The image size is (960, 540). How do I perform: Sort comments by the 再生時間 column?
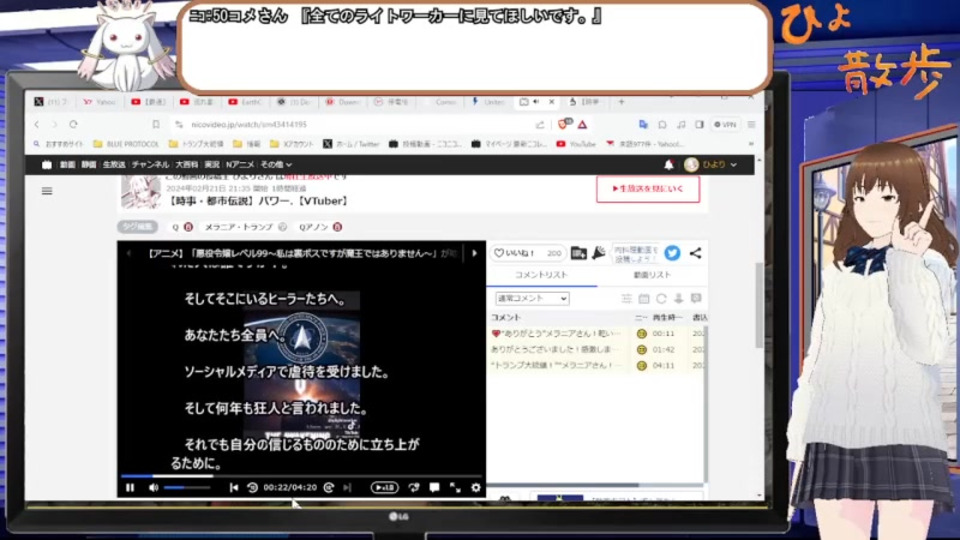(667, 318)
